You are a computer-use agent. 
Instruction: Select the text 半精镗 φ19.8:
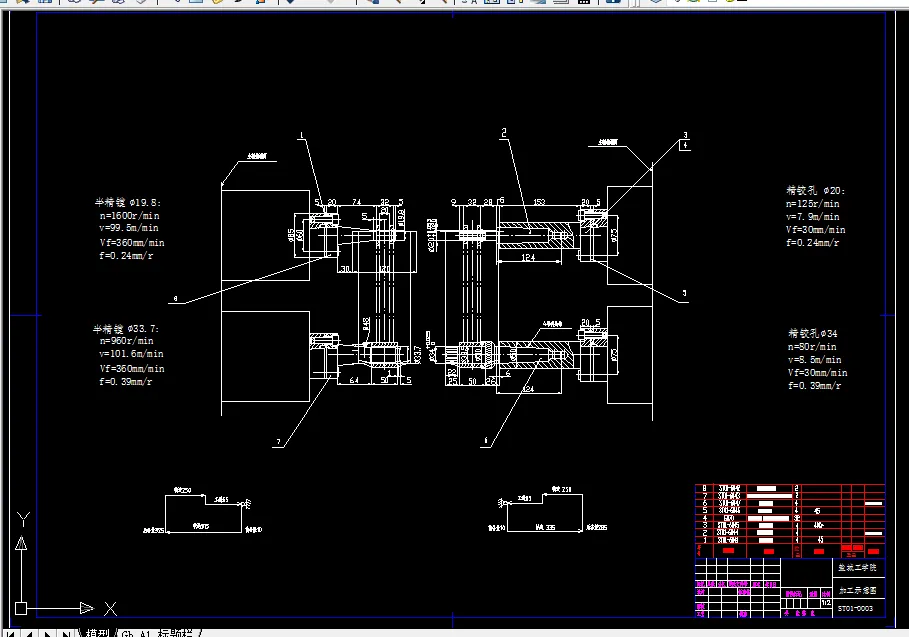click(x=128, y=202)
